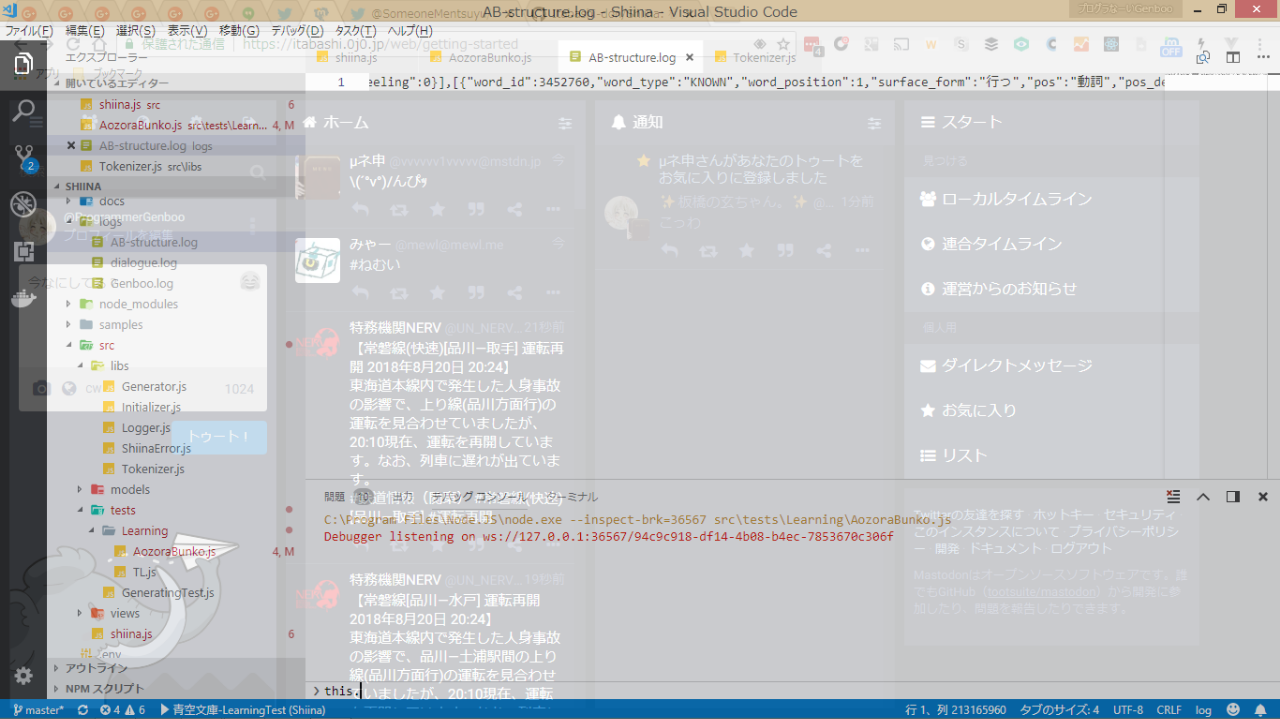Open the Search view in activity bar
The image size is (1280, 719).
(23, 110)
